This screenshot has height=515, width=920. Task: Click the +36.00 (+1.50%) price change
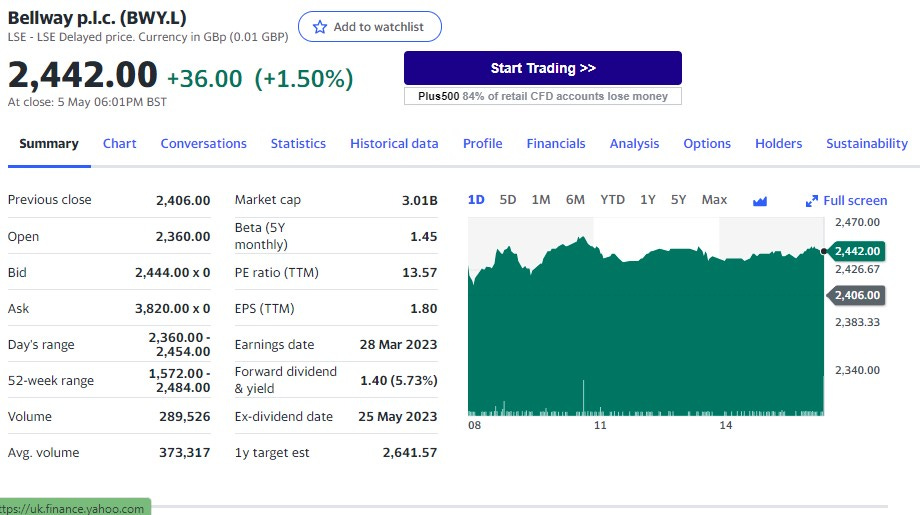(261, 79)
